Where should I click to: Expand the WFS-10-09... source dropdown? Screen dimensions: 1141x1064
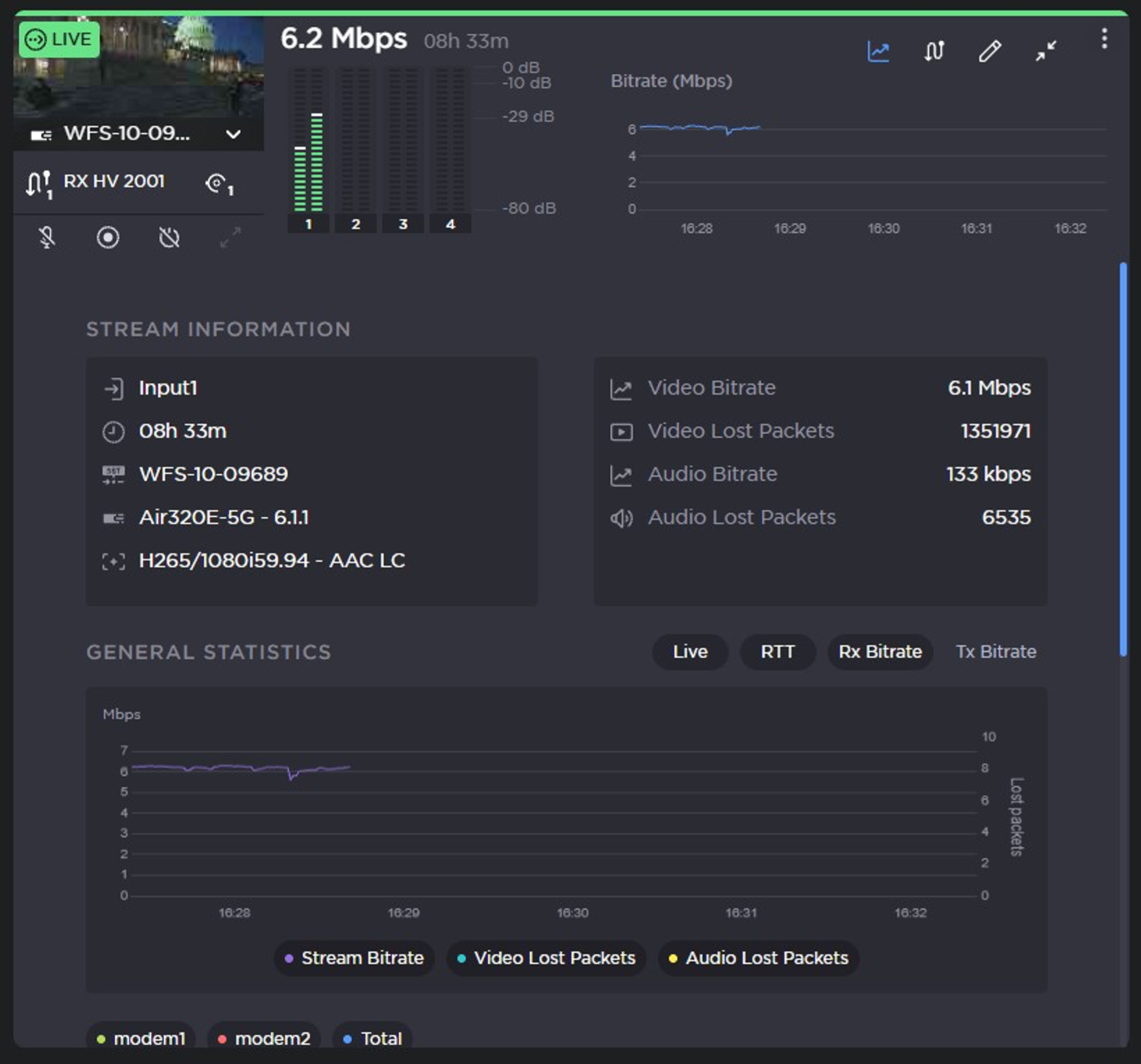tap(232, 134)
